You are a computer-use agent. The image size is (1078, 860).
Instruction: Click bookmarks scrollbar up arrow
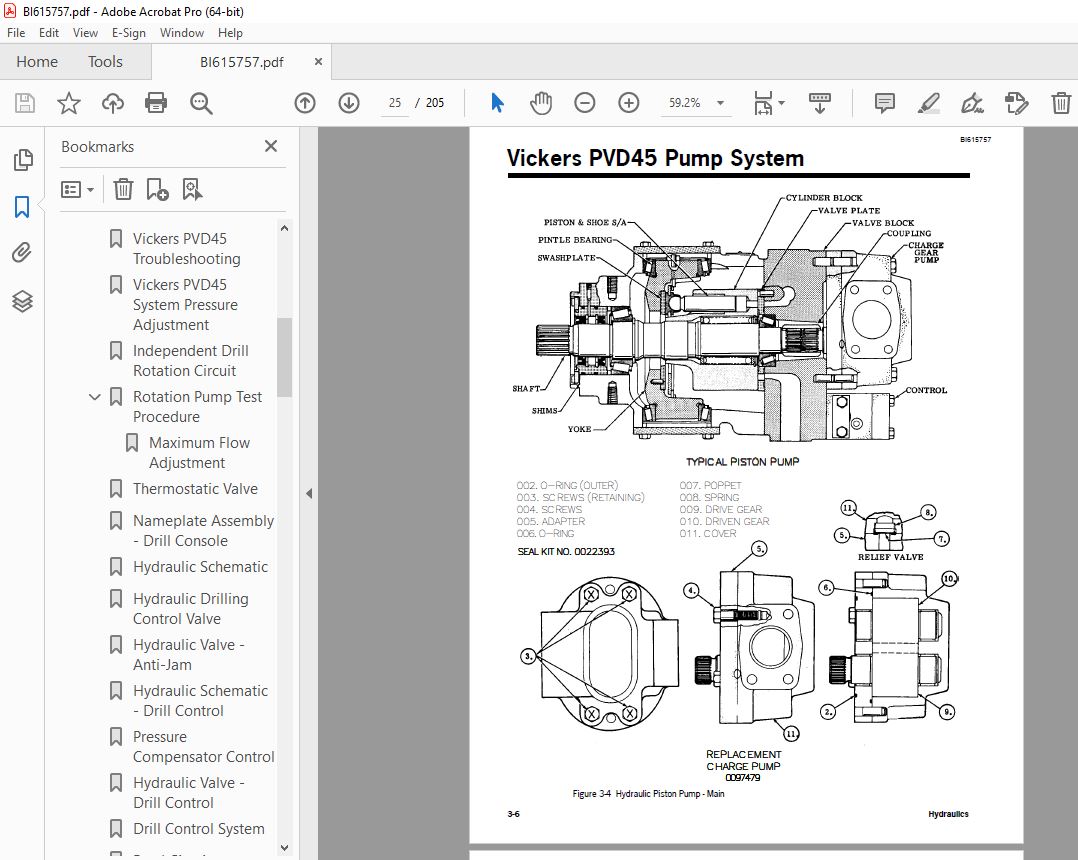coord(285,228)
